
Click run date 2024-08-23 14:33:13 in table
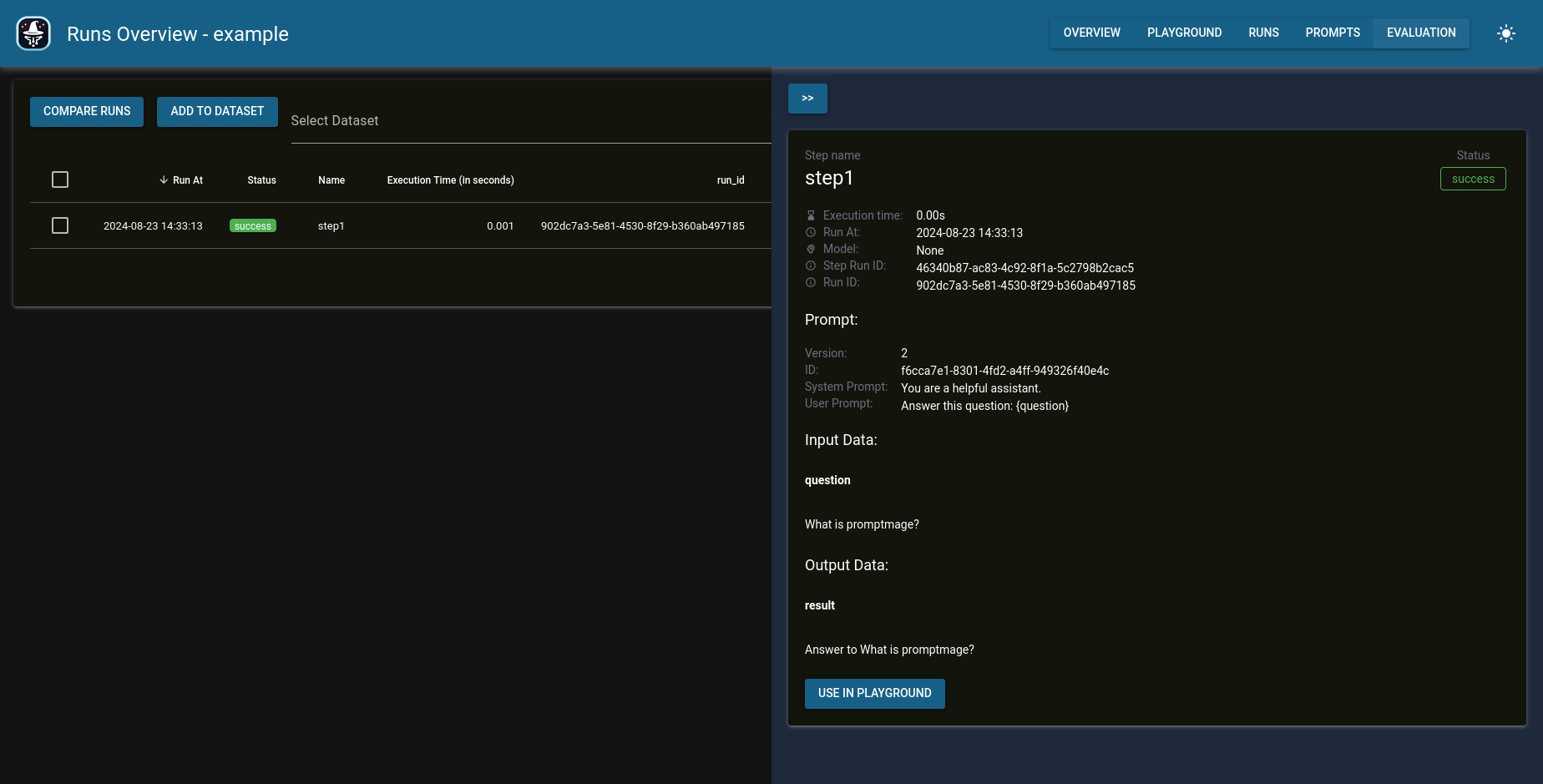153,226
